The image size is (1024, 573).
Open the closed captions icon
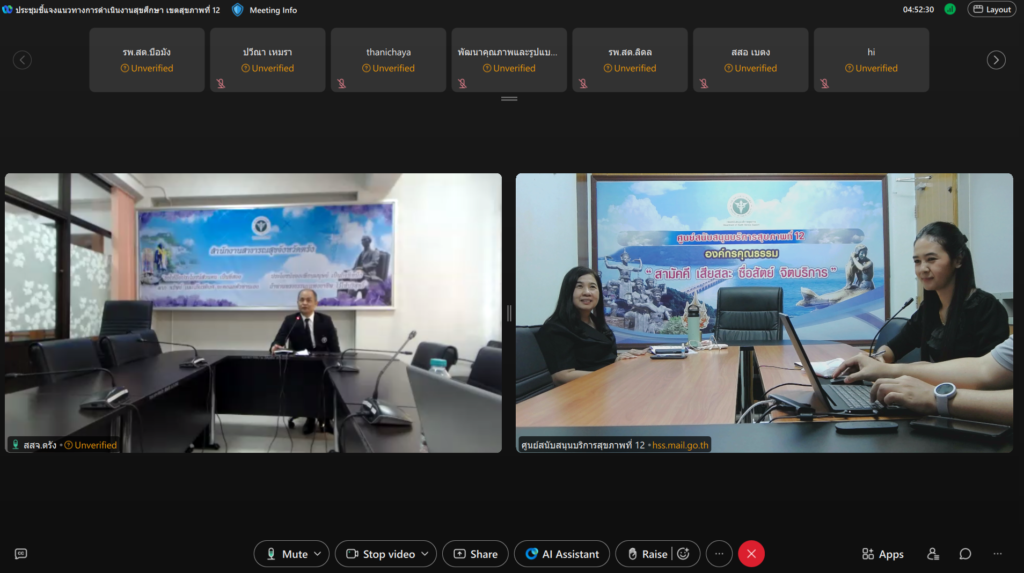[20, 554]
